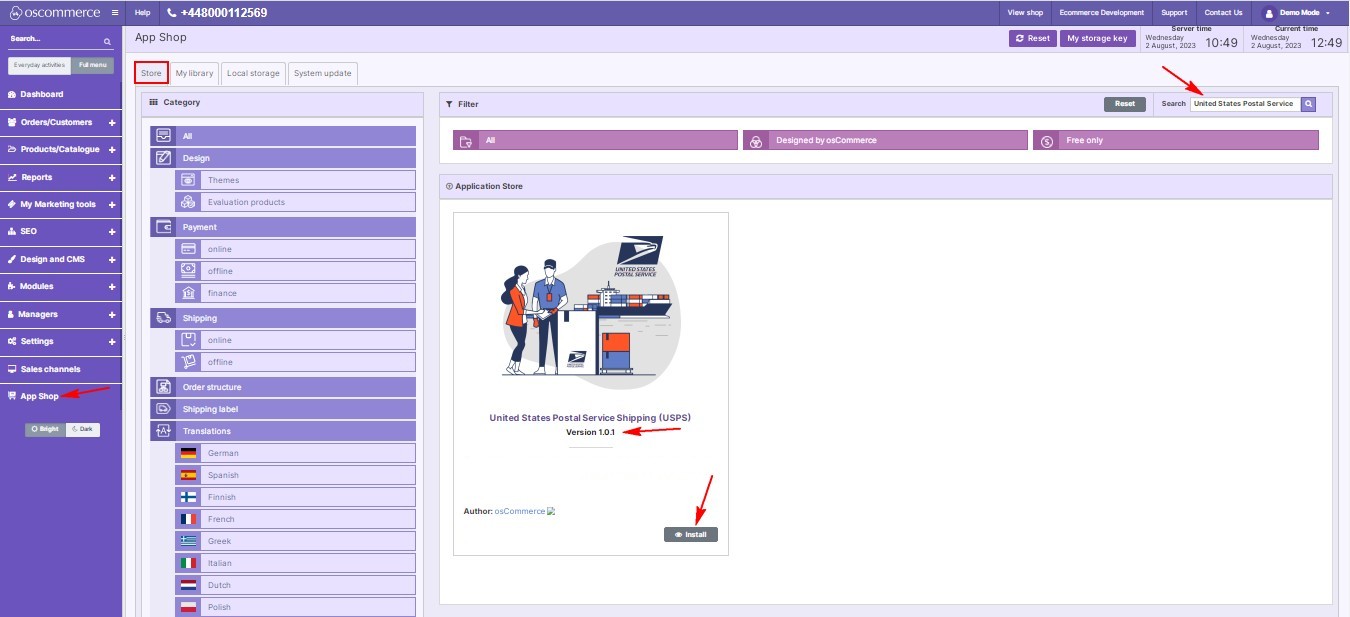The width and height of the screenshot is (1350, 617).
Task: Enable the Dark theme
Action: click(x=83, y=429)
